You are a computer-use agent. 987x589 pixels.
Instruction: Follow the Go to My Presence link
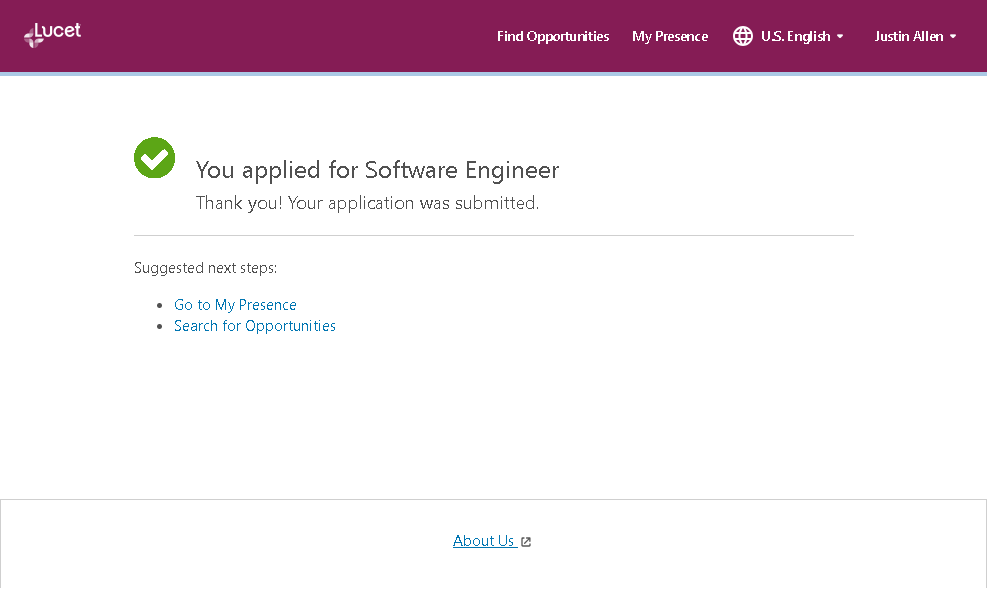click(x=235, y=305)
